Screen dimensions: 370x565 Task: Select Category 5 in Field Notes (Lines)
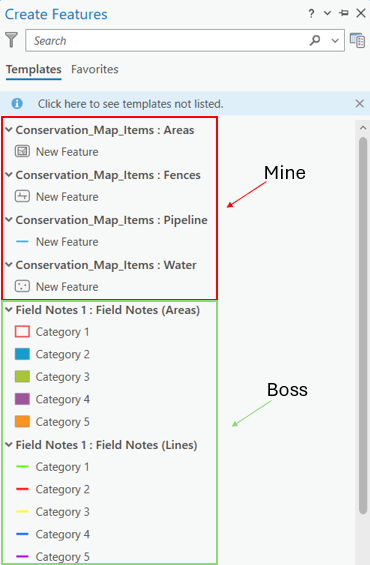coord(62,557)
